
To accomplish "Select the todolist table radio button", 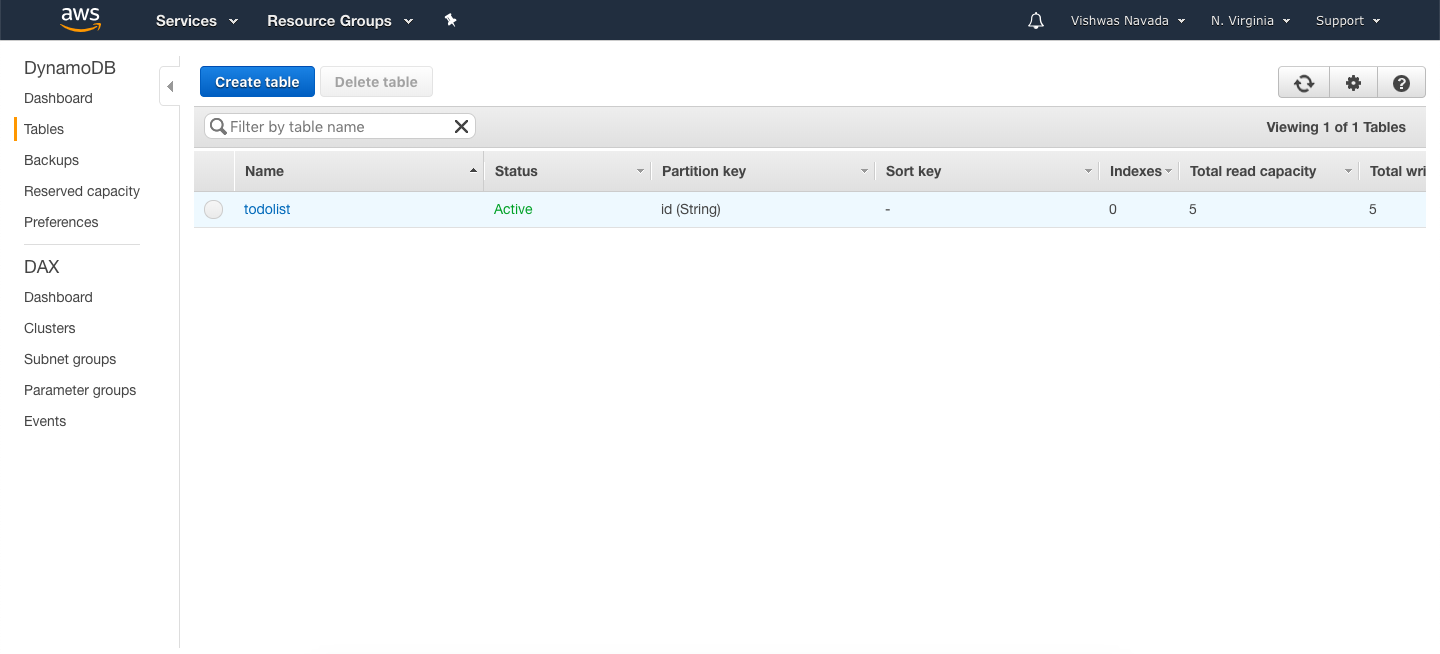I will [x=213, y=209].
